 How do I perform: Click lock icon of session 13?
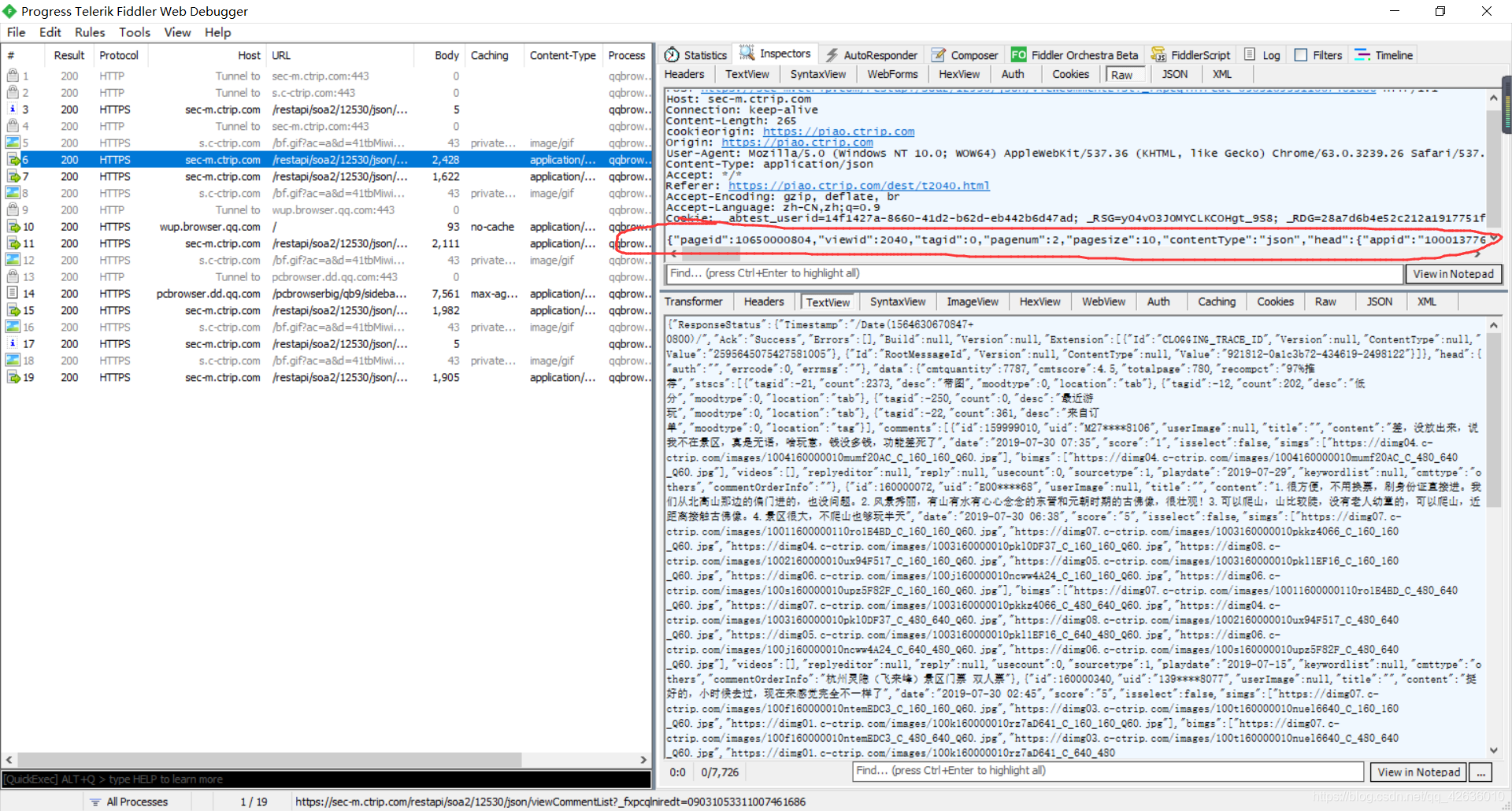[13, 276]
